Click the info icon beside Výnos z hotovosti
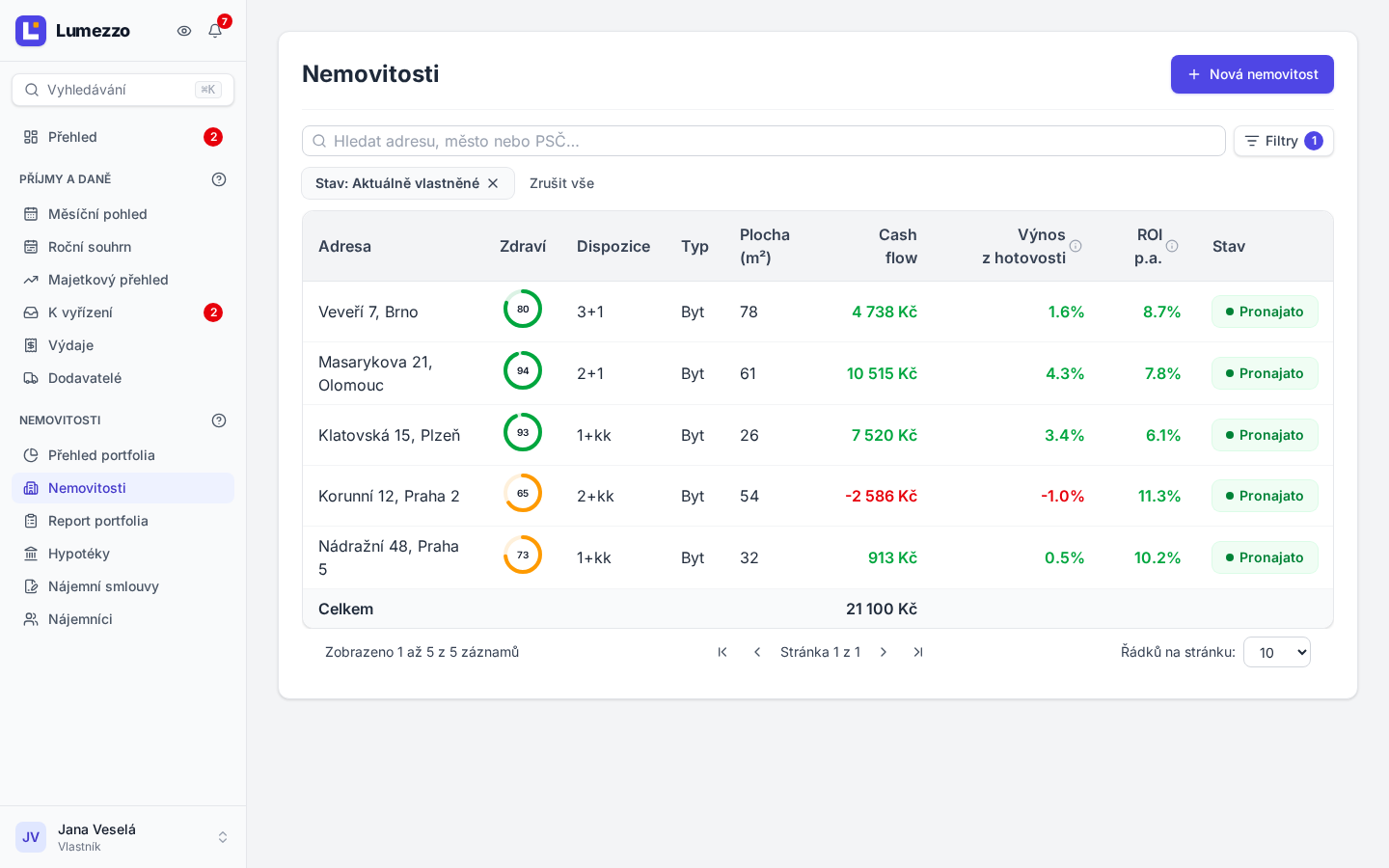This screenshot has width=1389, height=868. click(1076, 246)
